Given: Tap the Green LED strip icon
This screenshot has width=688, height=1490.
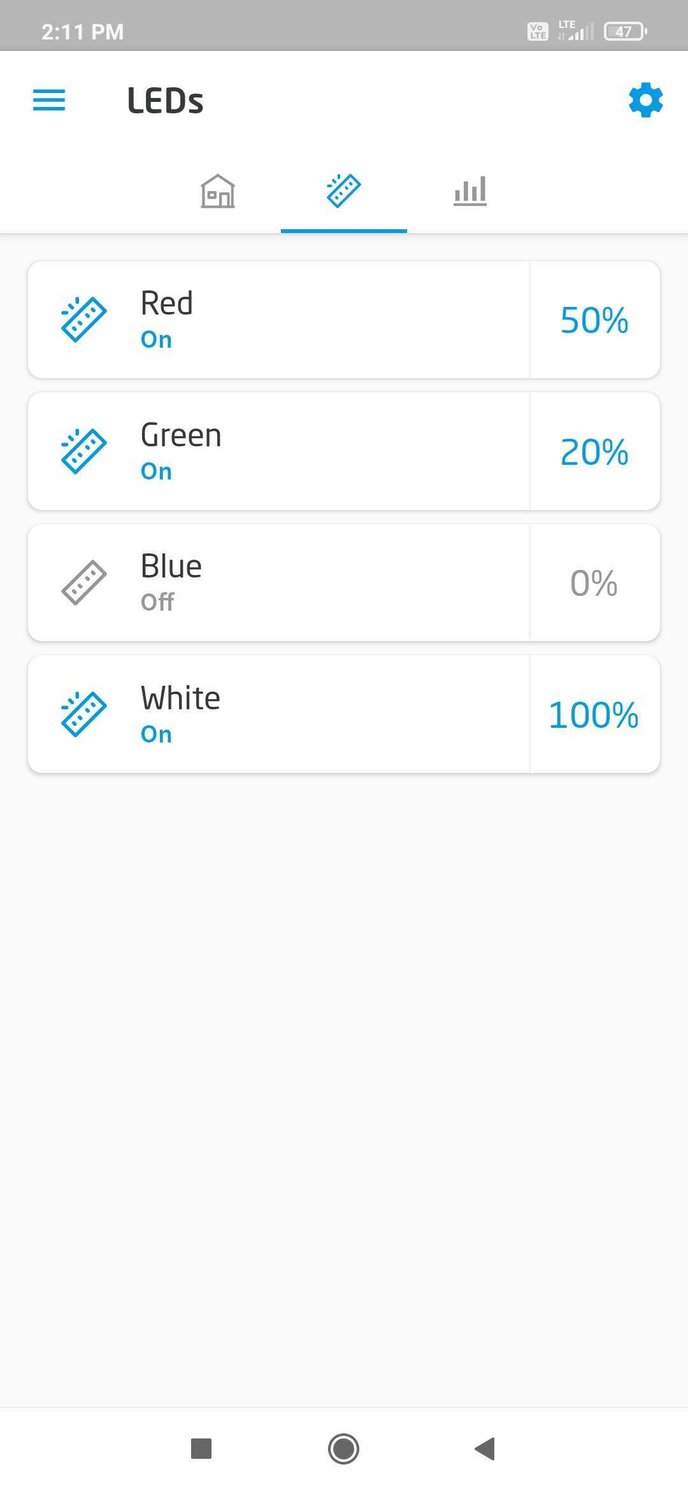Looking at the screenshot, I should click(x=84, y=451).
